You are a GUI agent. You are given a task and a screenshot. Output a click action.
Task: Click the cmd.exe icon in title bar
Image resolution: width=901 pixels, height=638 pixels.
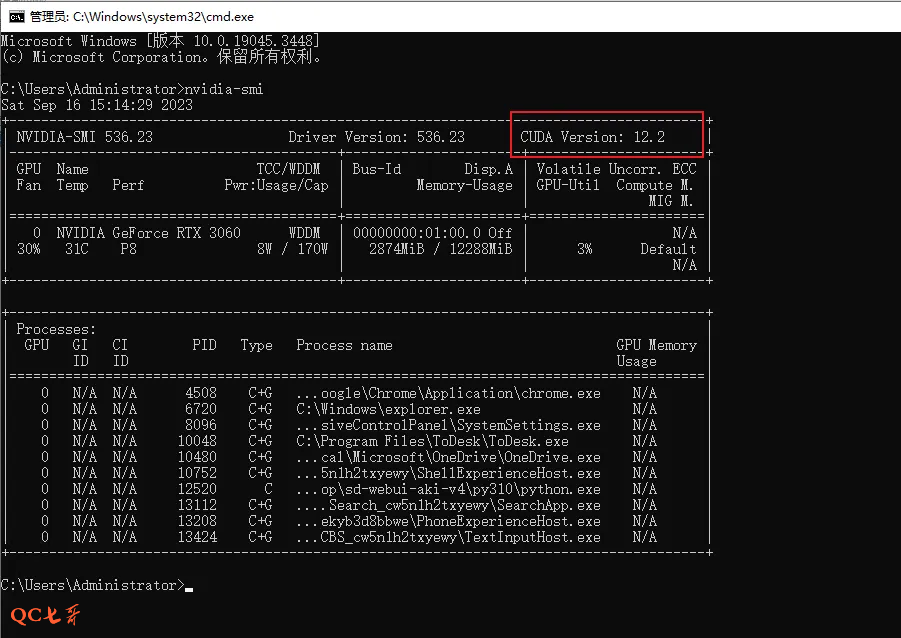coord(17,17)
